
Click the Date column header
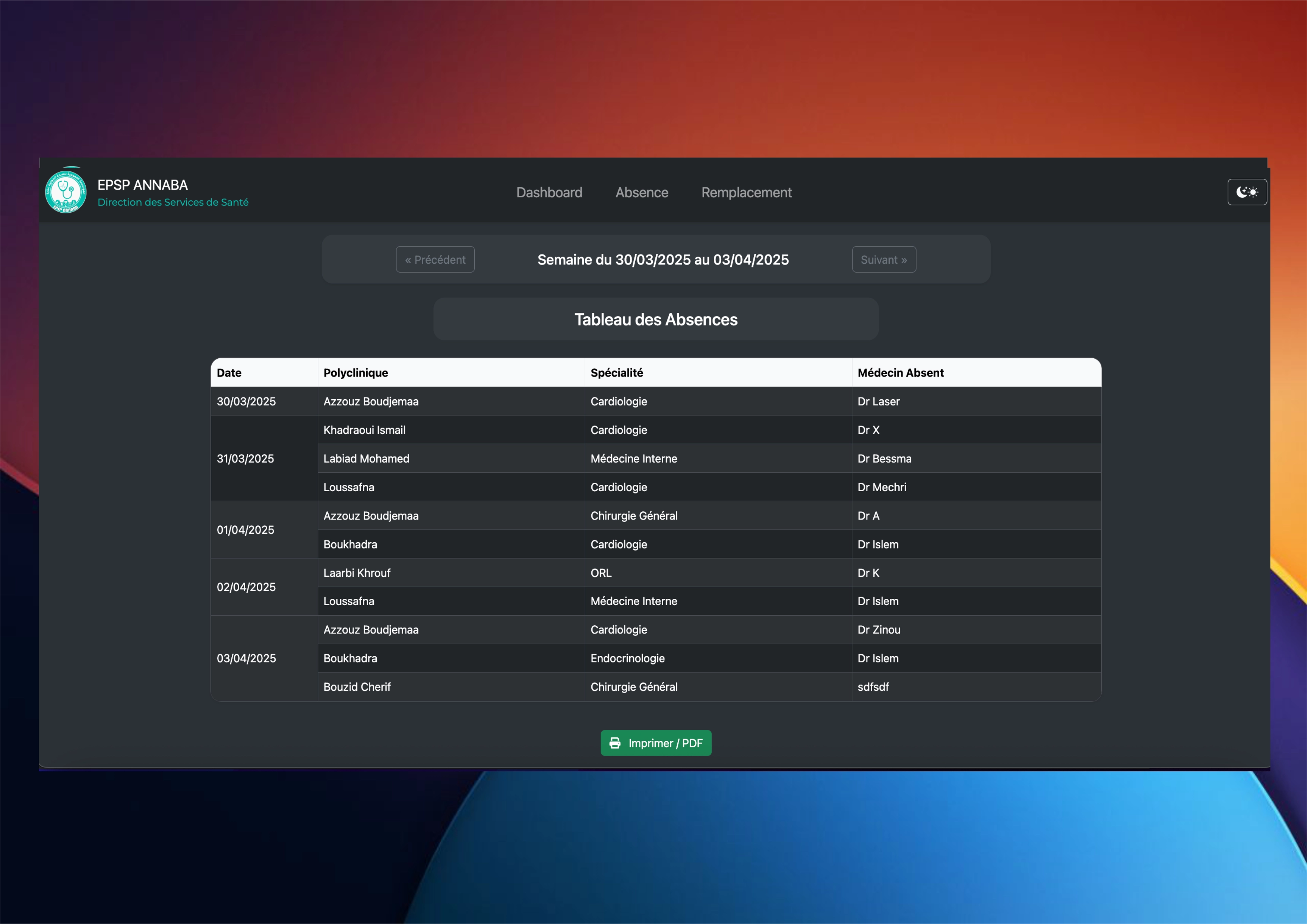[230, 373]
